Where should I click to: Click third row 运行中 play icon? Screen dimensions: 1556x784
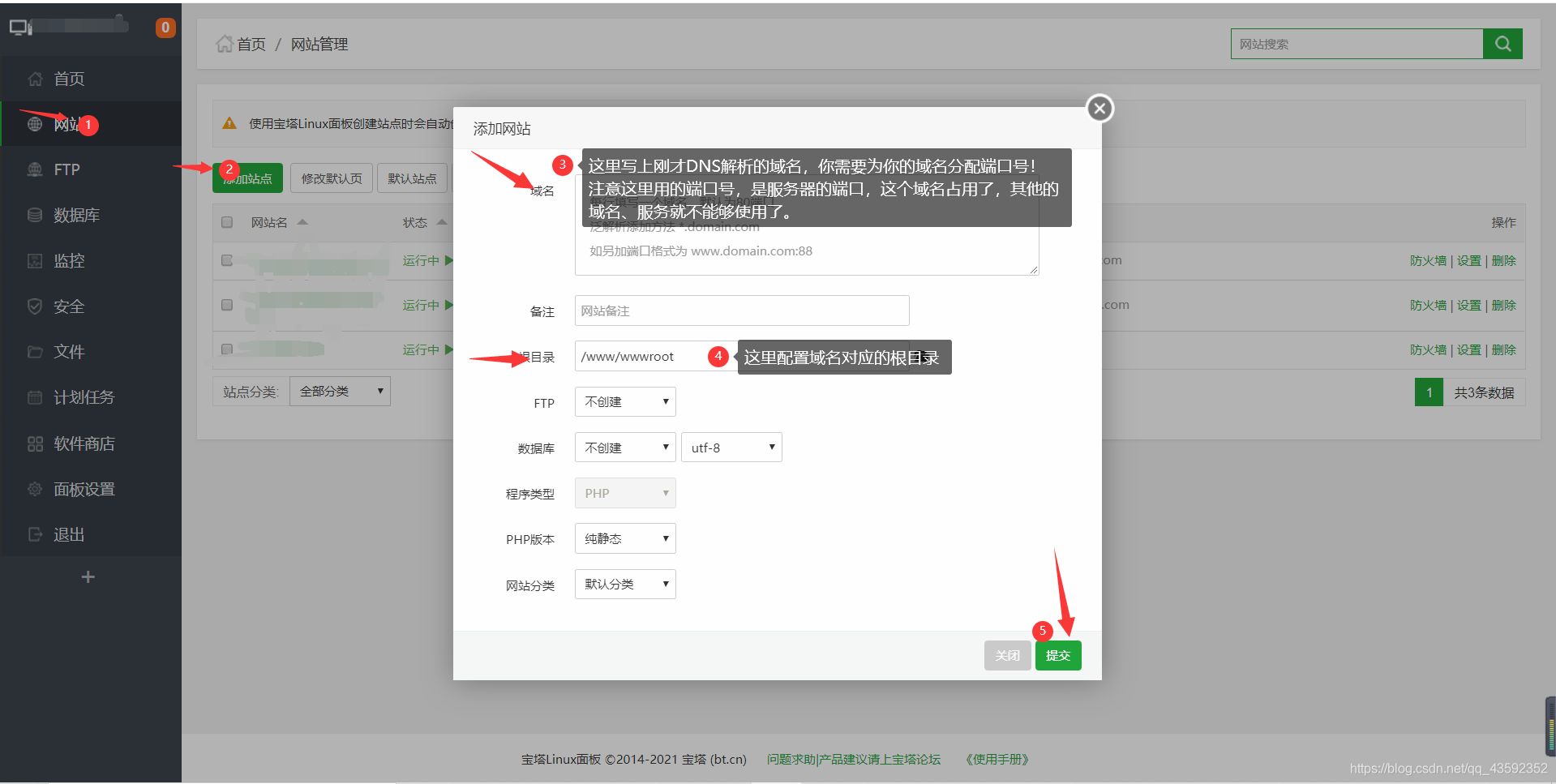tap(448, 349)
